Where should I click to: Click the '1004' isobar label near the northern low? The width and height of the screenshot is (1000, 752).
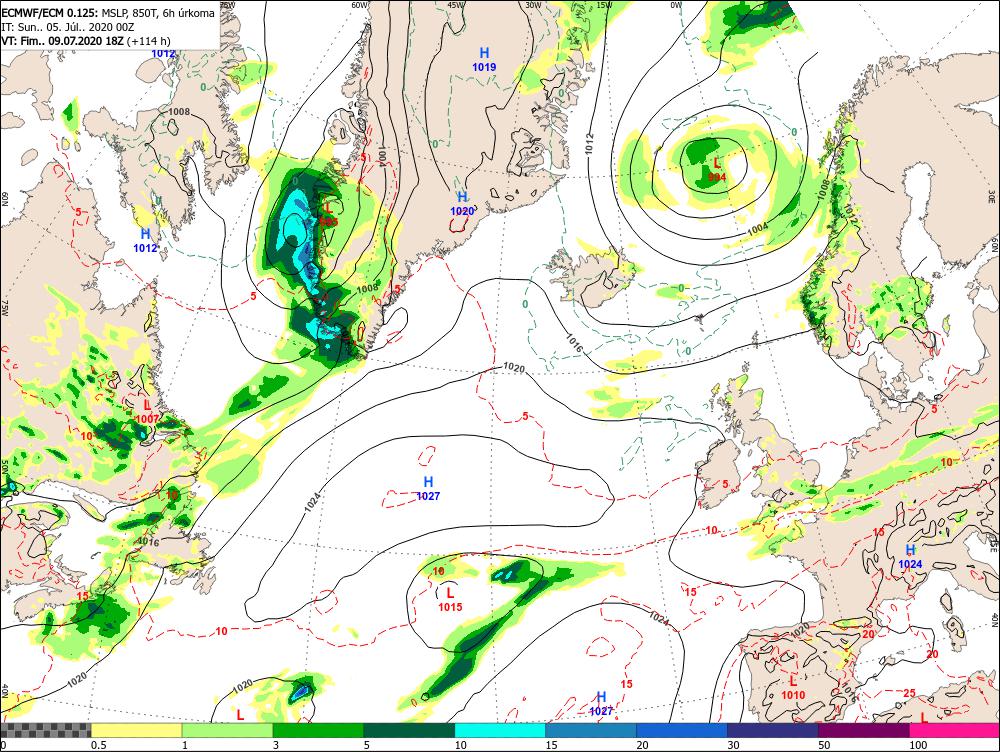click(x=758, y=228)
